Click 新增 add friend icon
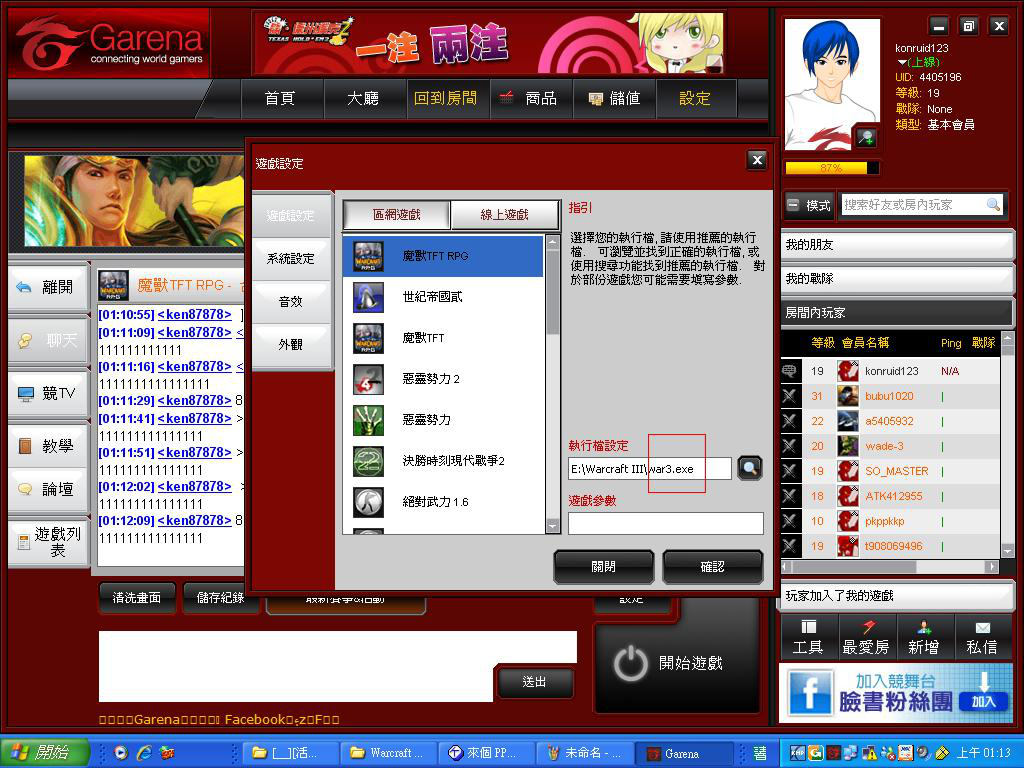This screenshot has height=768, width=1024. [x=923, y=637]
